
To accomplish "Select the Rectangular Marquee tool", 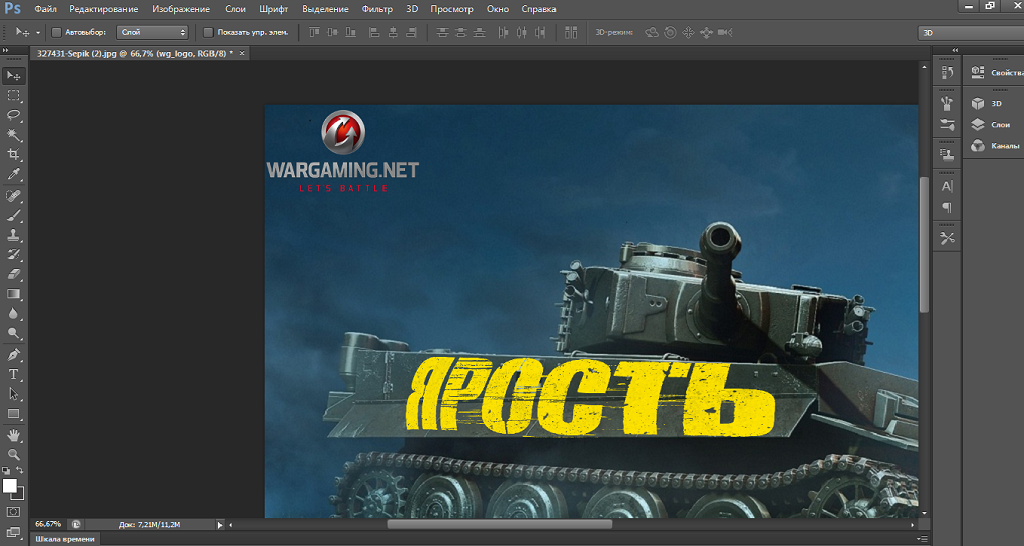I will click(14, 96).
